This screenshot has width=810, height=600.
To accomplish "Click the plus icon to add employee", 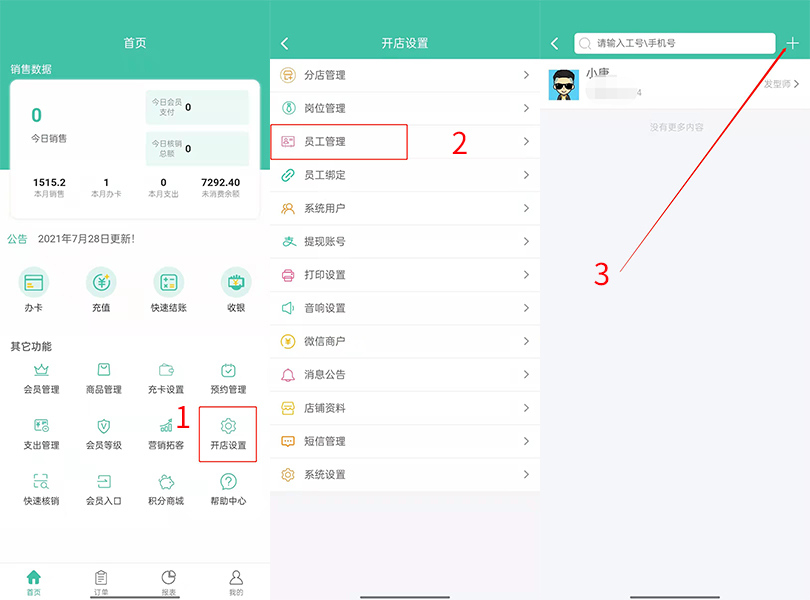I will tap(792, 43).
